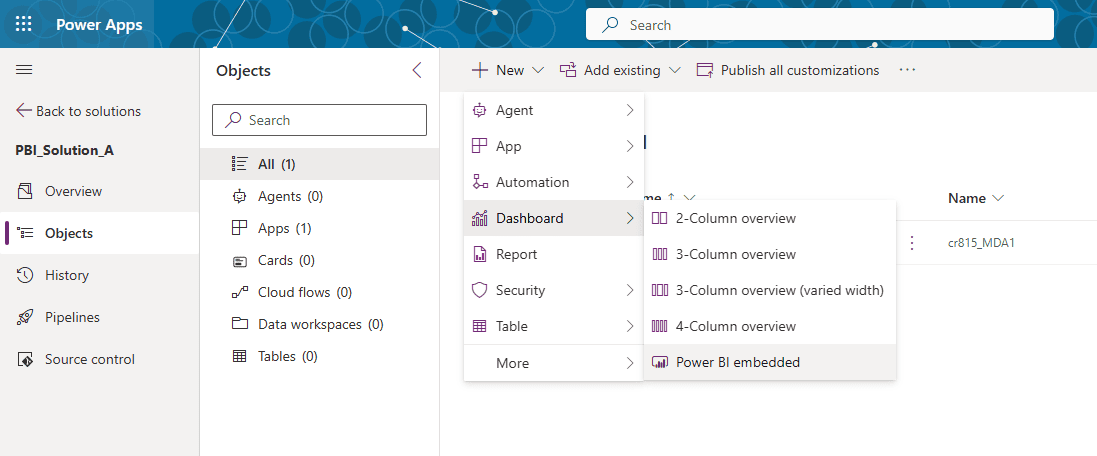Select Dashboard in the New menu
The height and width of the screenshot is (456, 1097).
click(x=553, y=218)
